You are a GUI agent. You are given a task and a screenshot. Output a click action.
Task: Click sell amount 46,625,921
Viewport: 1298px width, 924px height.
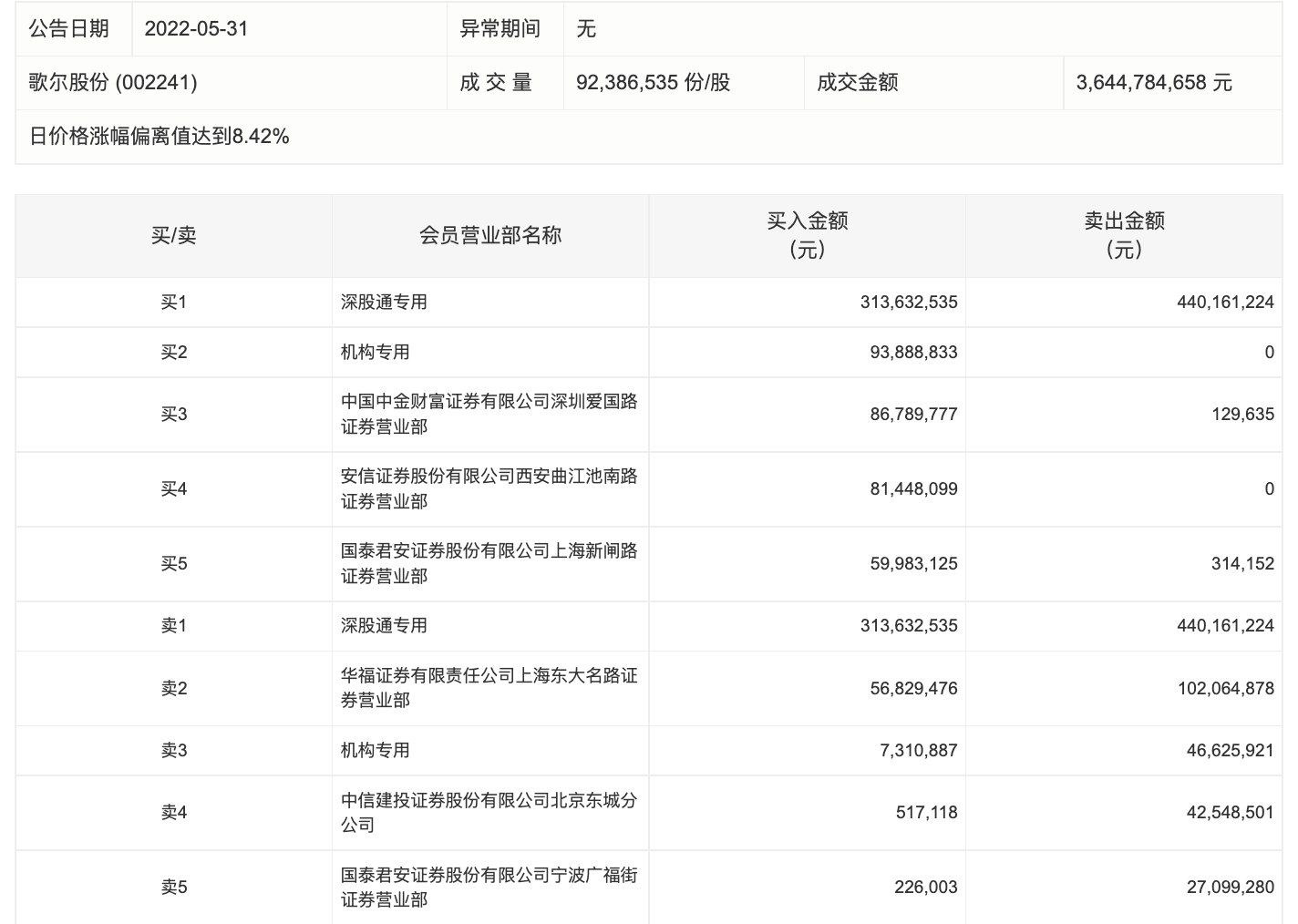[1230, 750]
